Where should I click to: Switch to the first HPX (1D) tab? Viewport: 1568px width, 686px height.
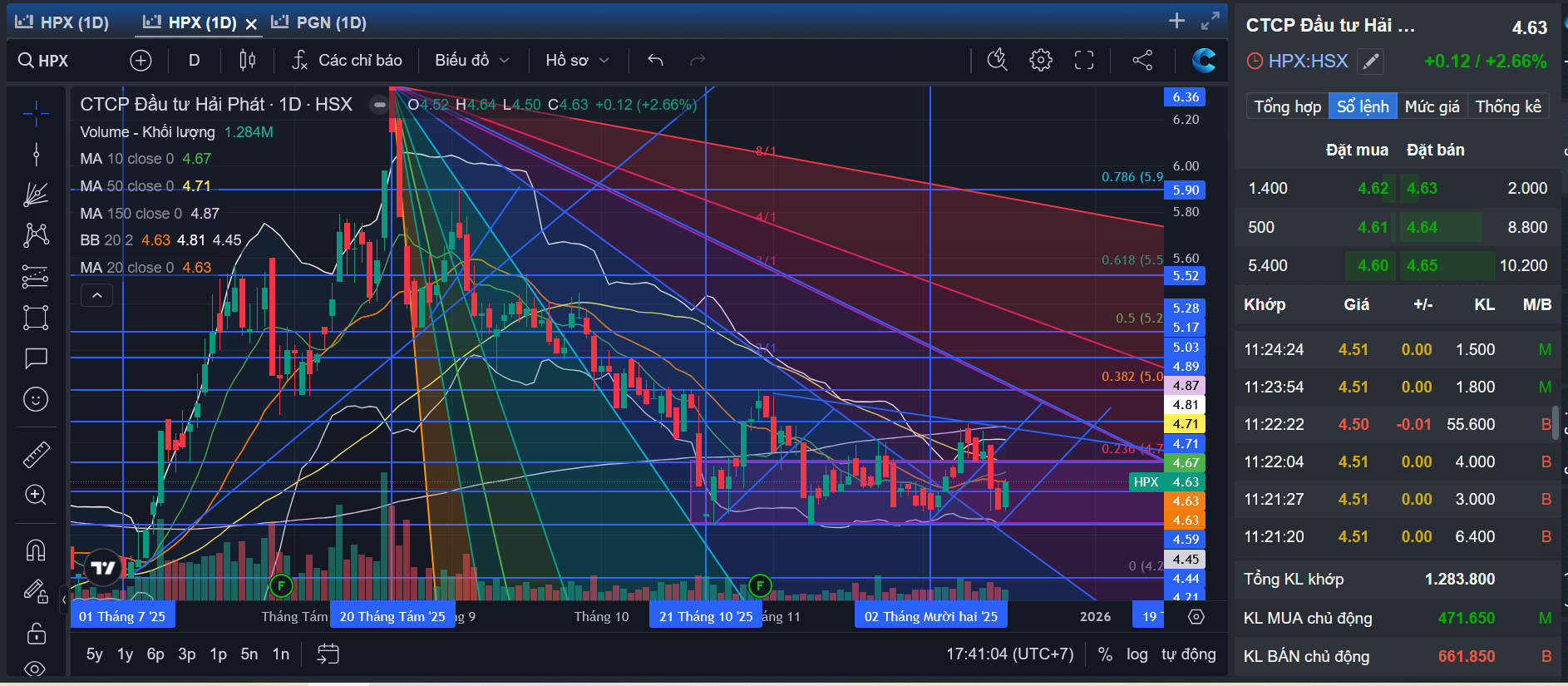pyautogui.click(x=62, y=22)
